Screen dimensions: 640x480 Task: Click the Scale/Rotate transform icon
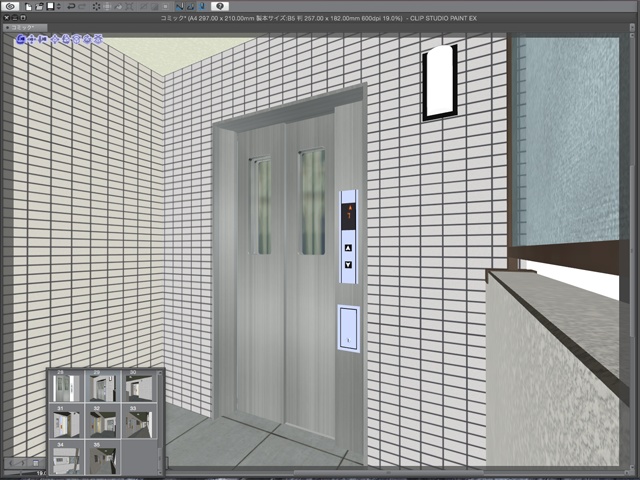coord(129,7)
